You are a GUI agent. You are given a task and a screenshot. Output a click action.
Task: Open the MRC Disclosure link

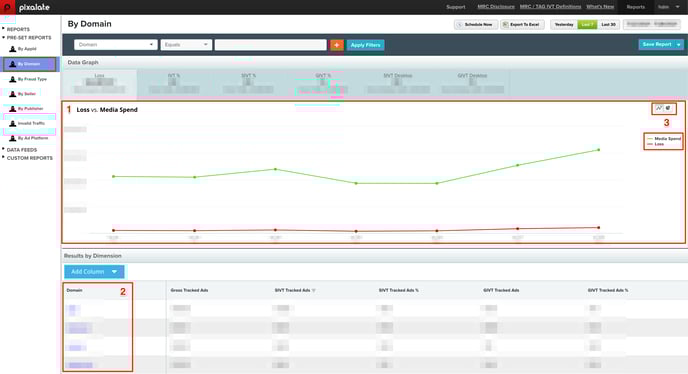(x=496, y=7)
